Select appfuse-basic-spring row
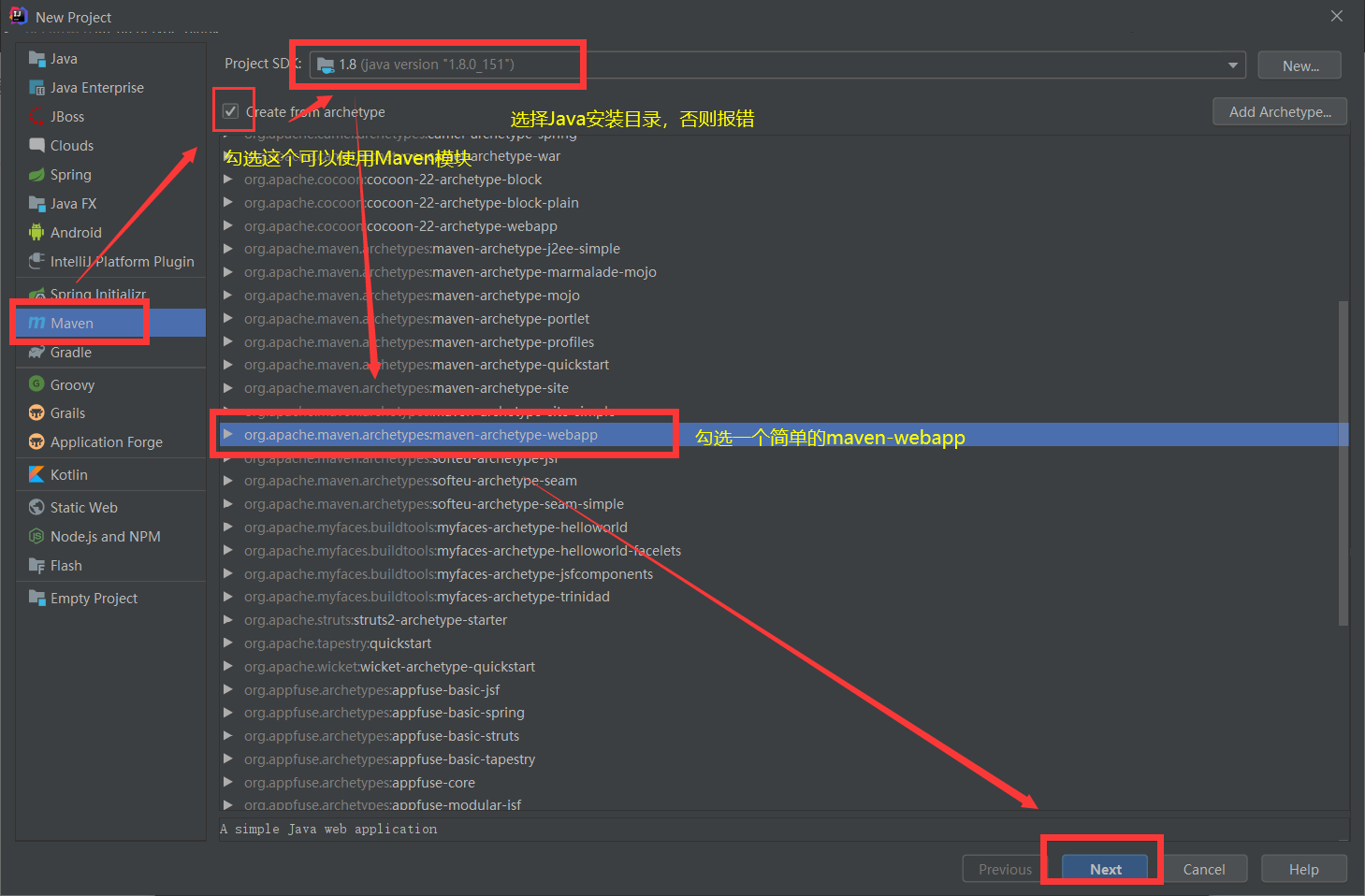1365x896 pixels. tap(782, 713)
